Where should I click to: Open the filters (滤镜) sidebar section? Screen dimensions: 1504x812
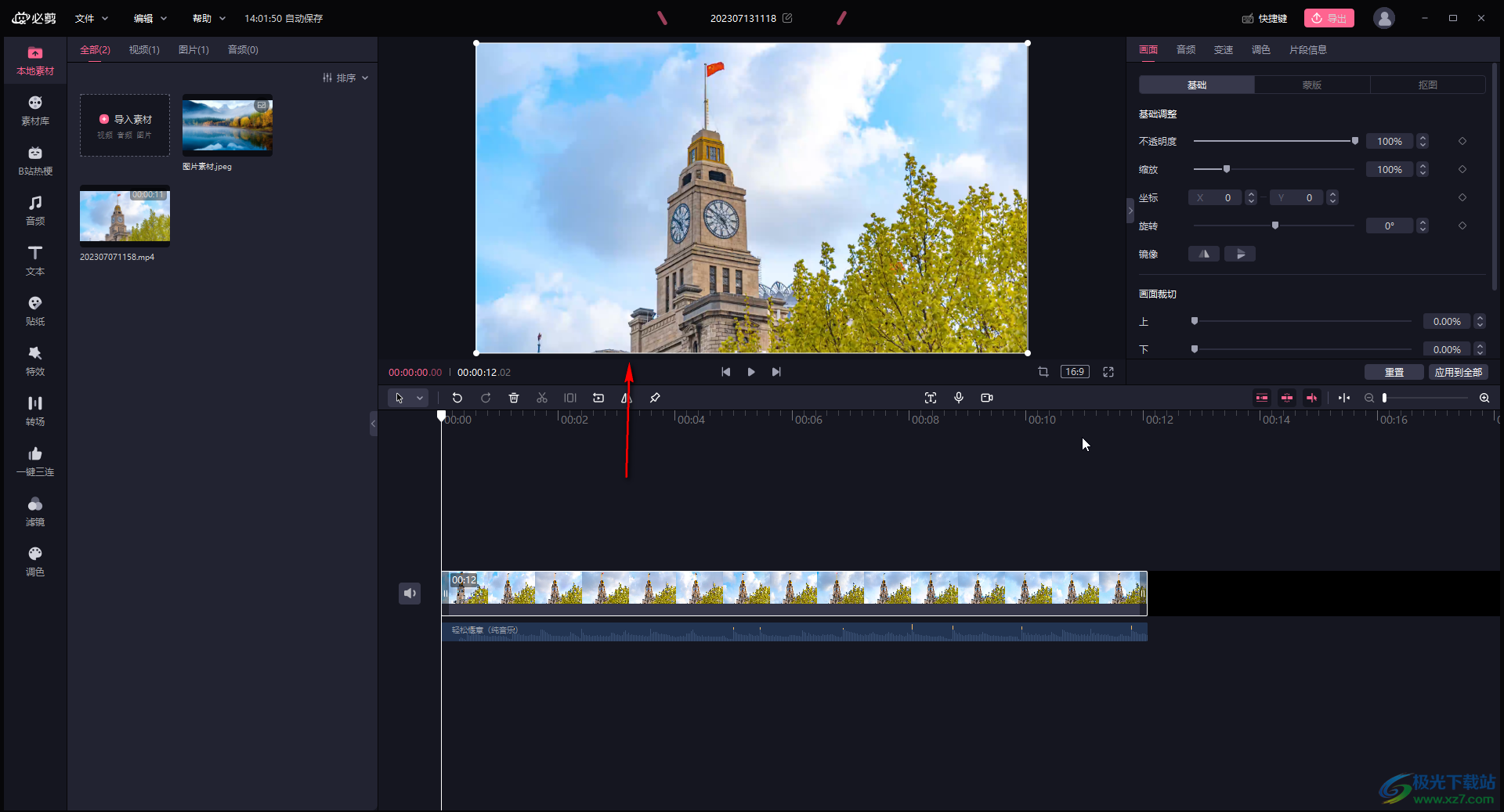click(x=35, y=512)
